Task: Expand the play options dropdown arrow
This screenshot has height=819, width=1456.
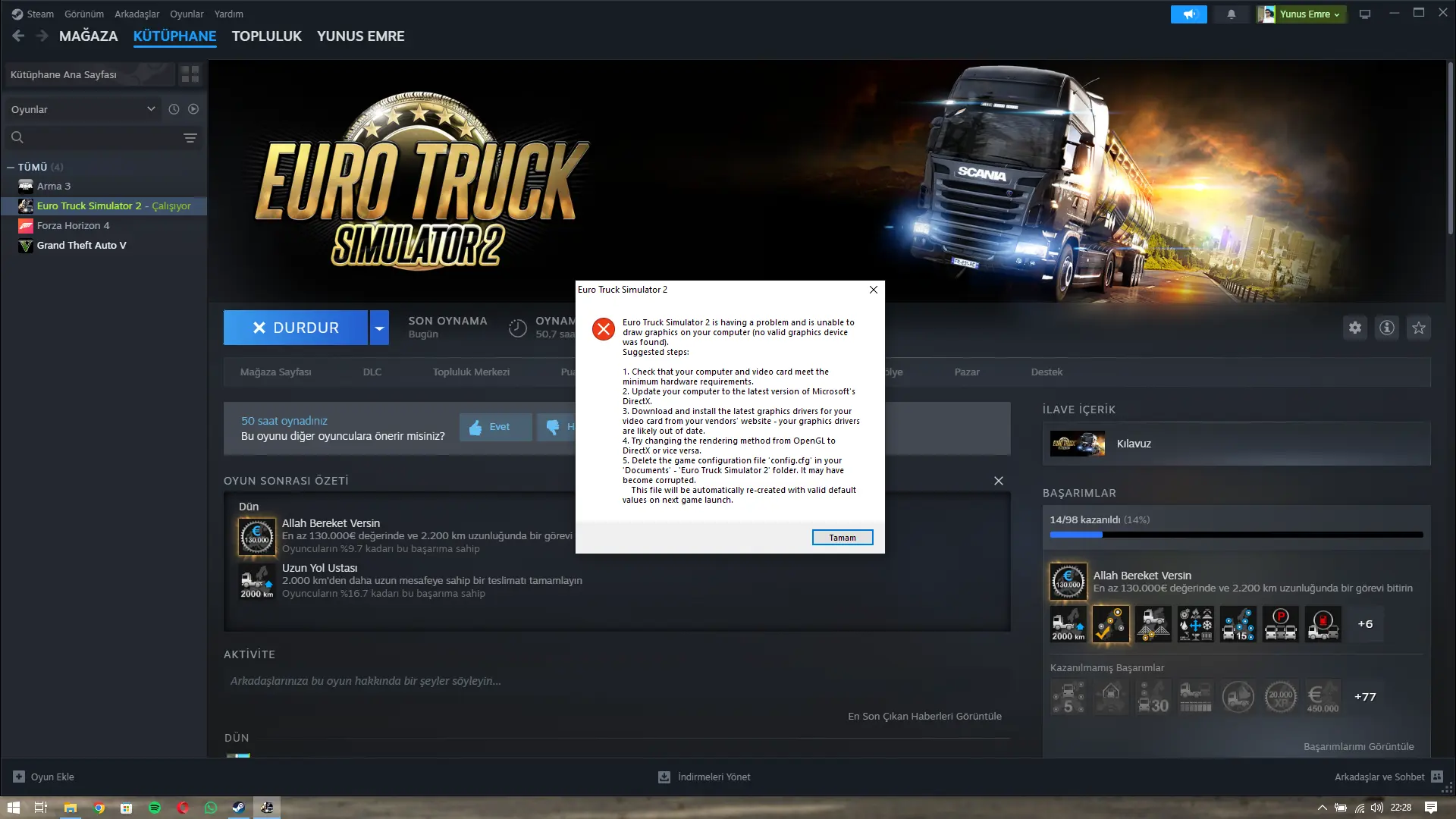Action: coord(379,328)
